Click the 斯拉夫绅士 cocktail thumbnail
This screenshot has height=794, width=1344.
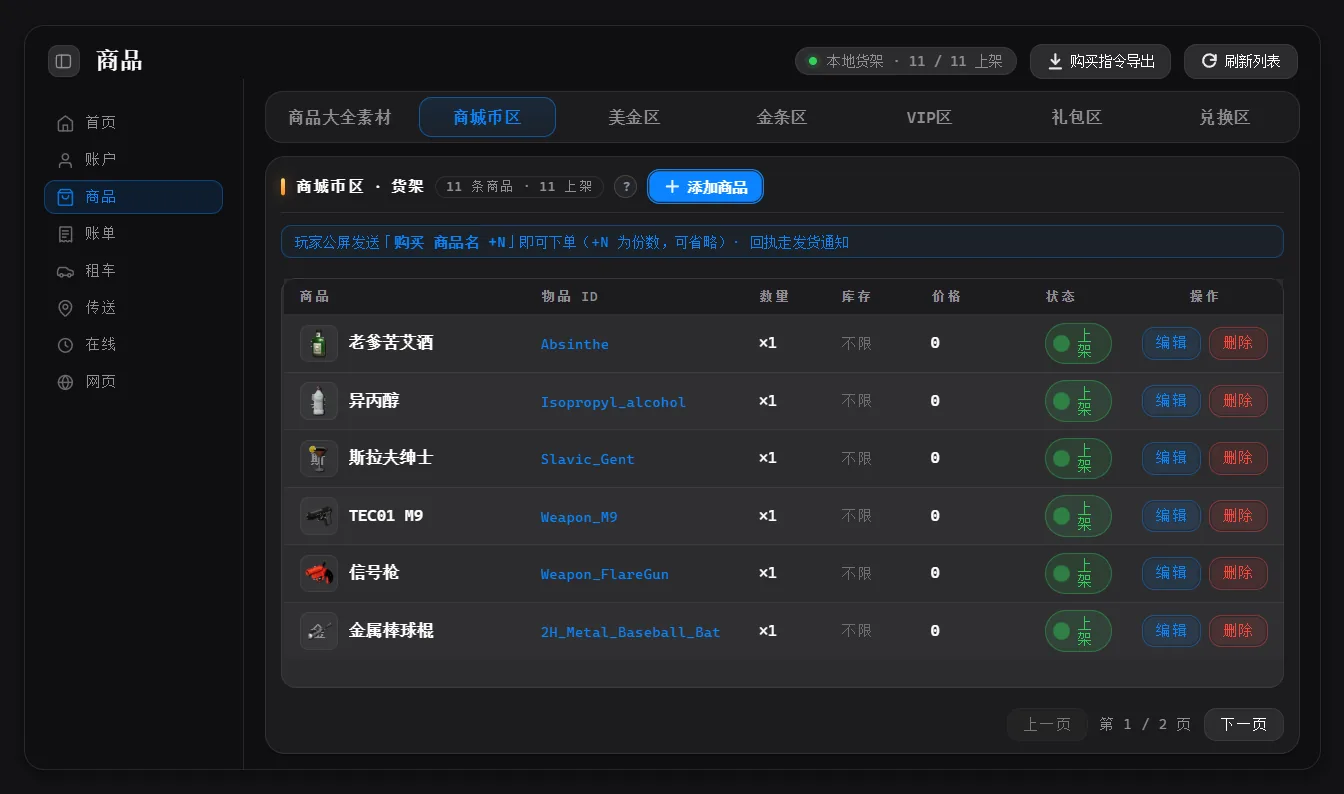[x=319, y=458]
